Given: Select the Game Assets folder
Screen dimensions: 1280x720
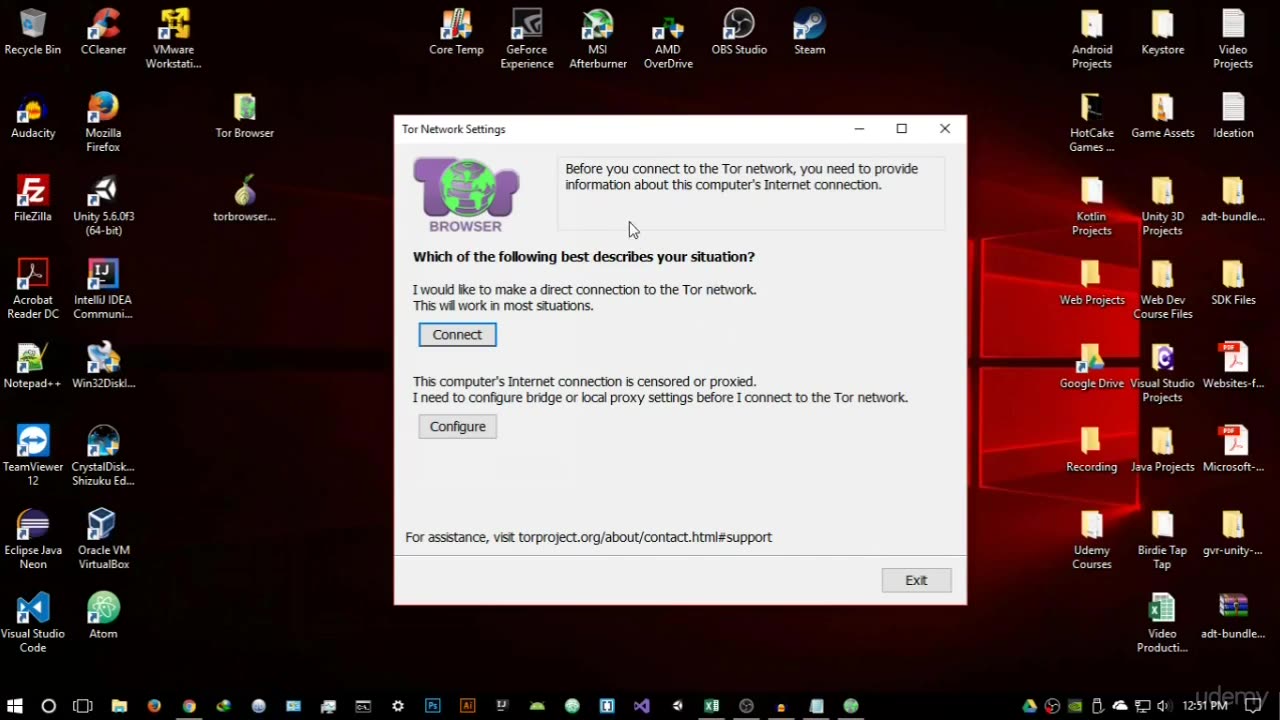Looking at the screenshot, I should (1162, 115).
